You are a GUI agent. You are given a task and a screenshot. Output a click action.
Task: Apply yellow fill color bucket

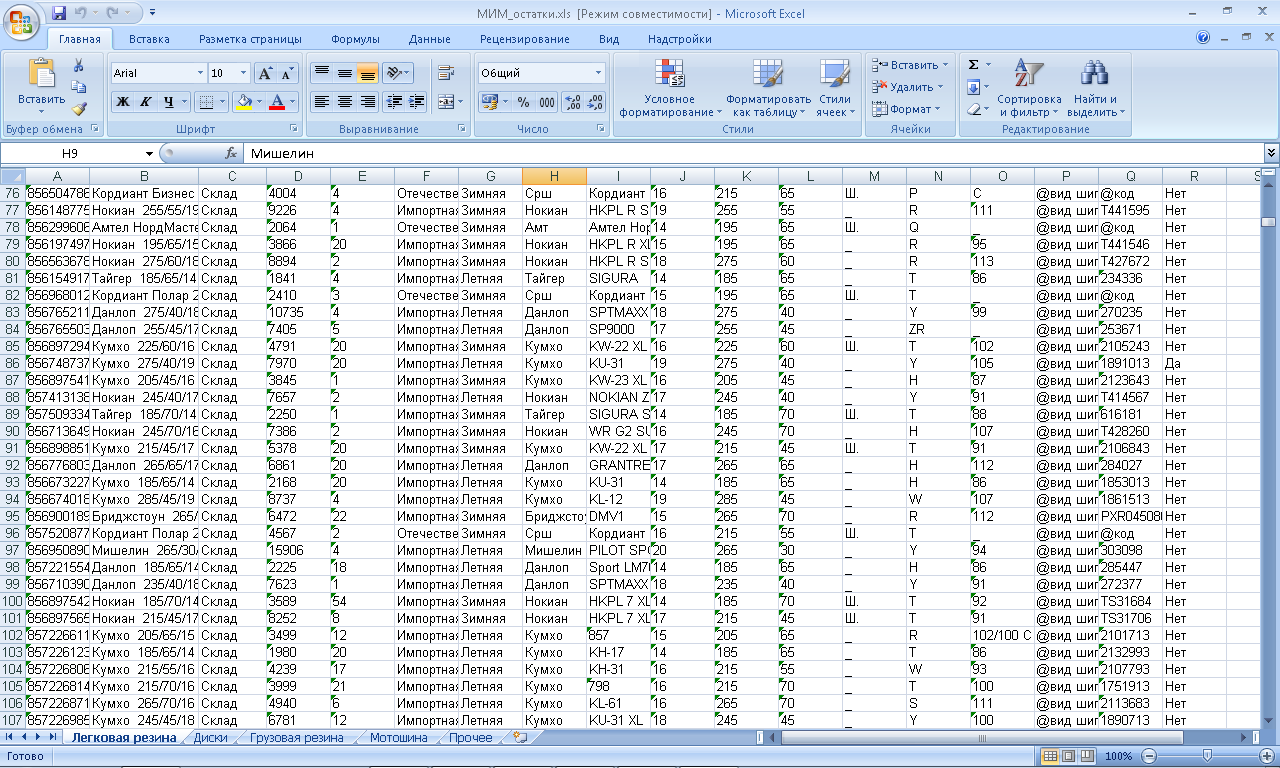tap(243, 101)
